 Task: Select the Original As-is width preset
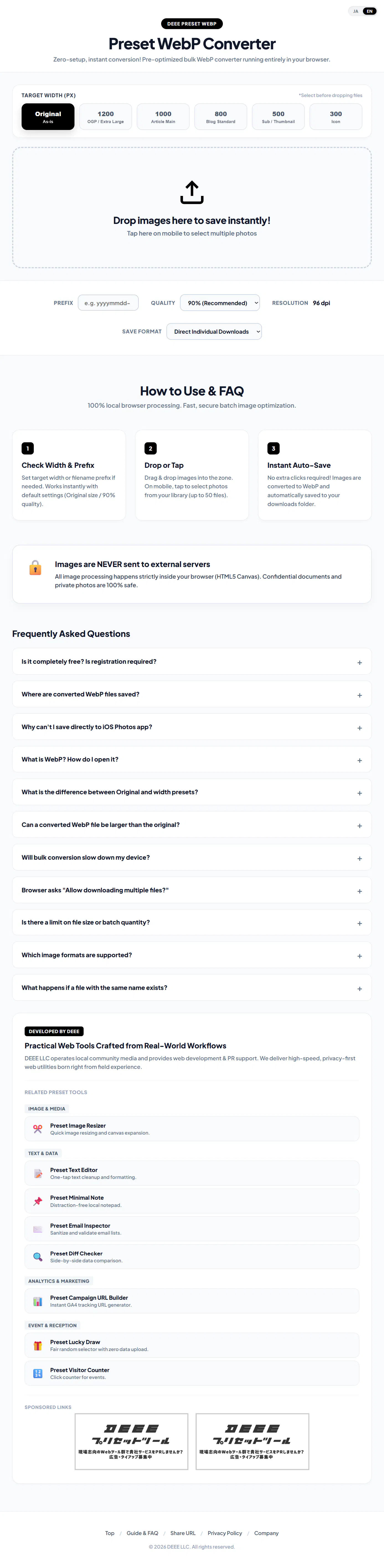pyautogui.click(x=48, y=117)
